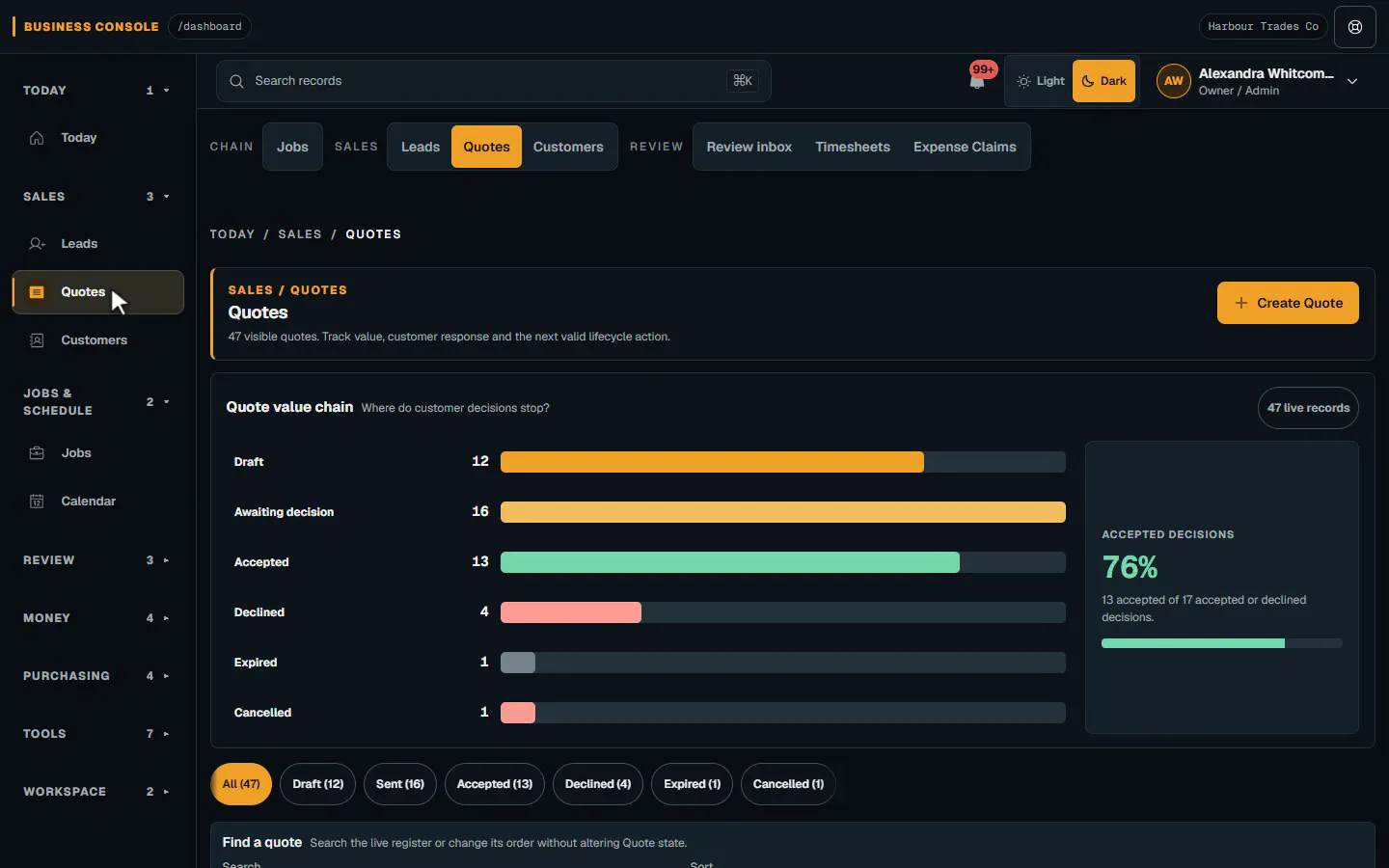This screenshot has height=868, width=1389.
Task: Click the Harbour Trades Co label
Action: point(1263,27)
